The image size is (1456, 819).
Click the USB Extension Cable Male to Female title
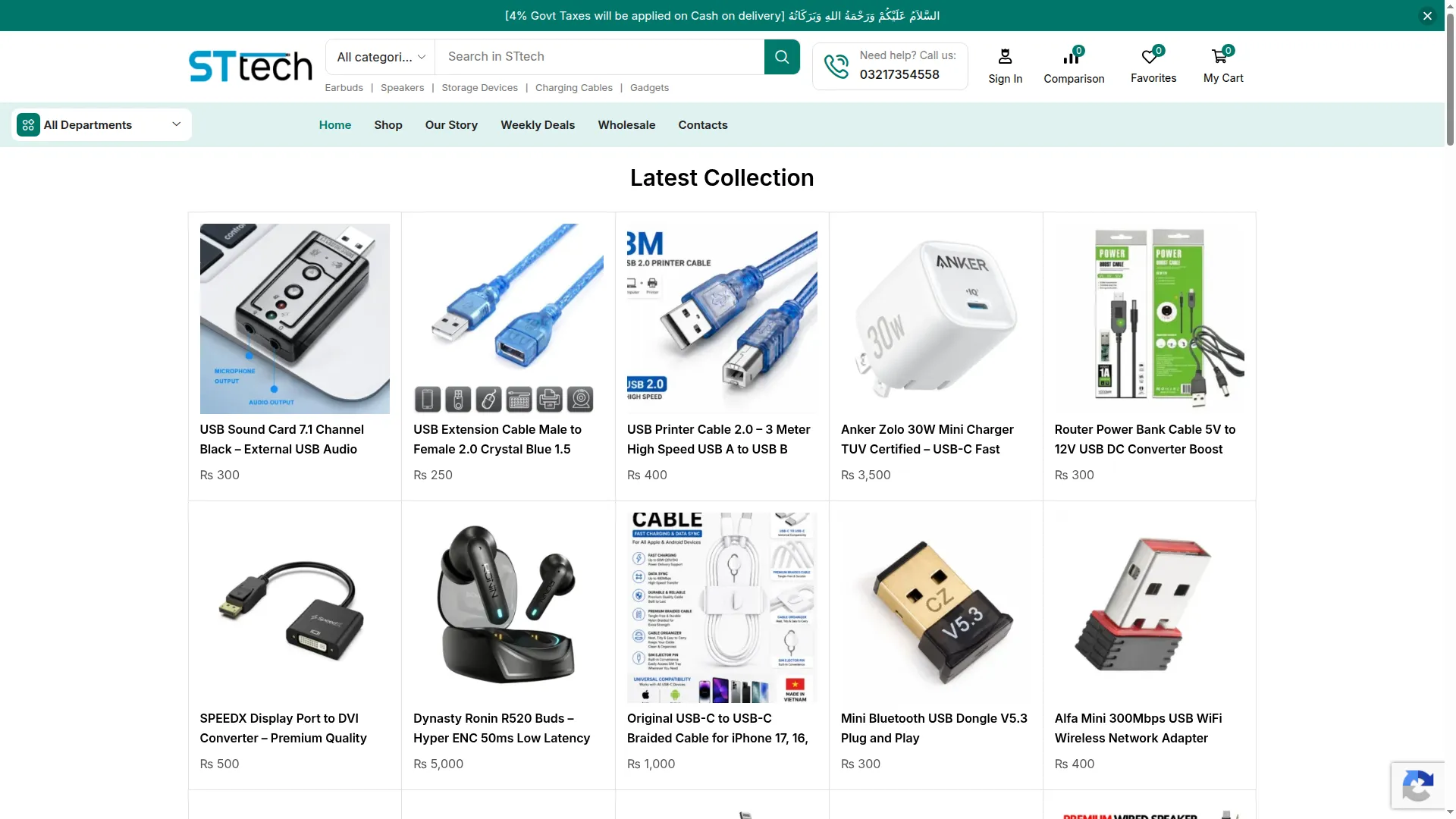pos(497,439)
